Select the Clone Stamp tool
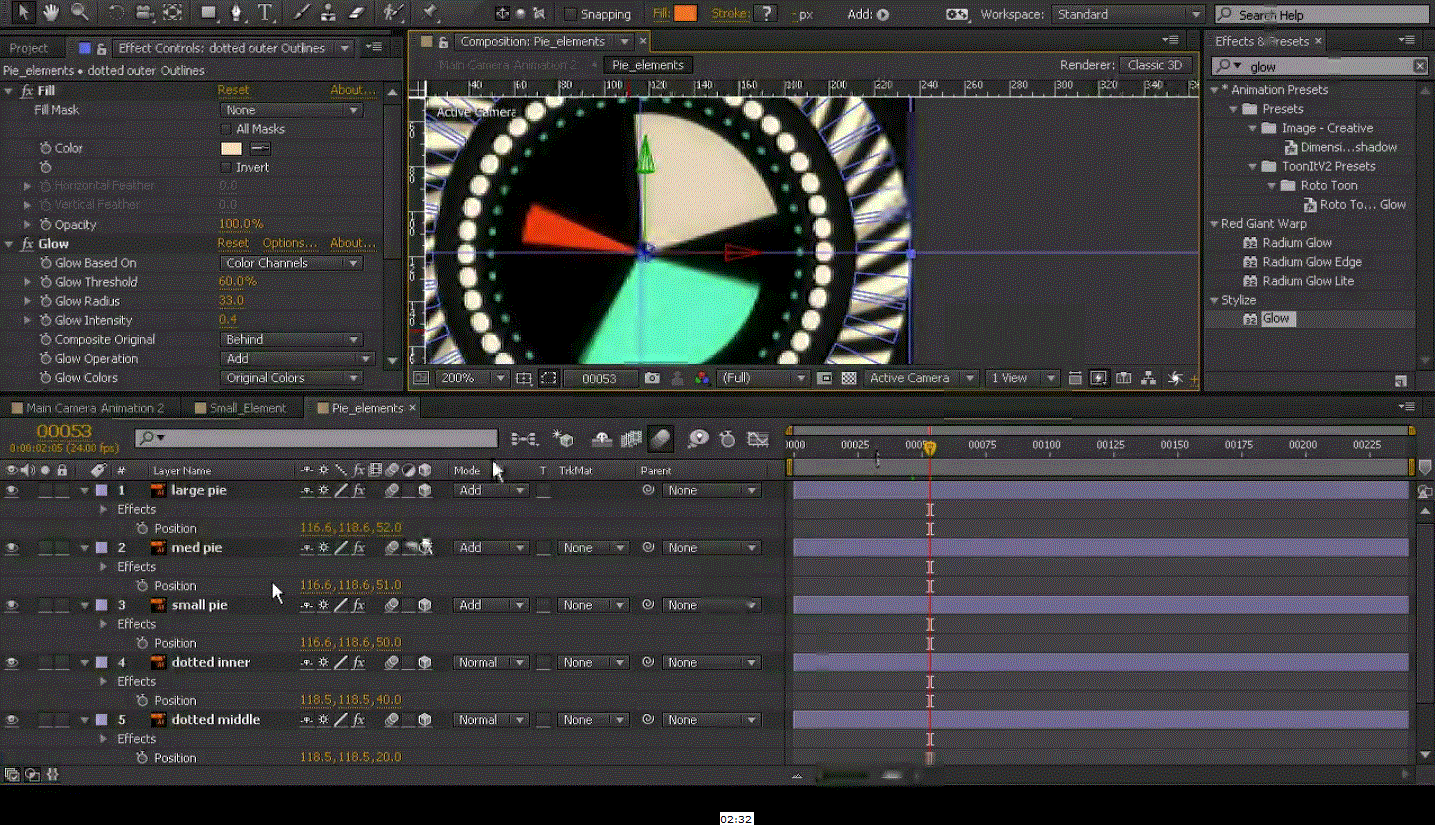The height and width of the screenshot is (825, 1435). coord(329,13)
